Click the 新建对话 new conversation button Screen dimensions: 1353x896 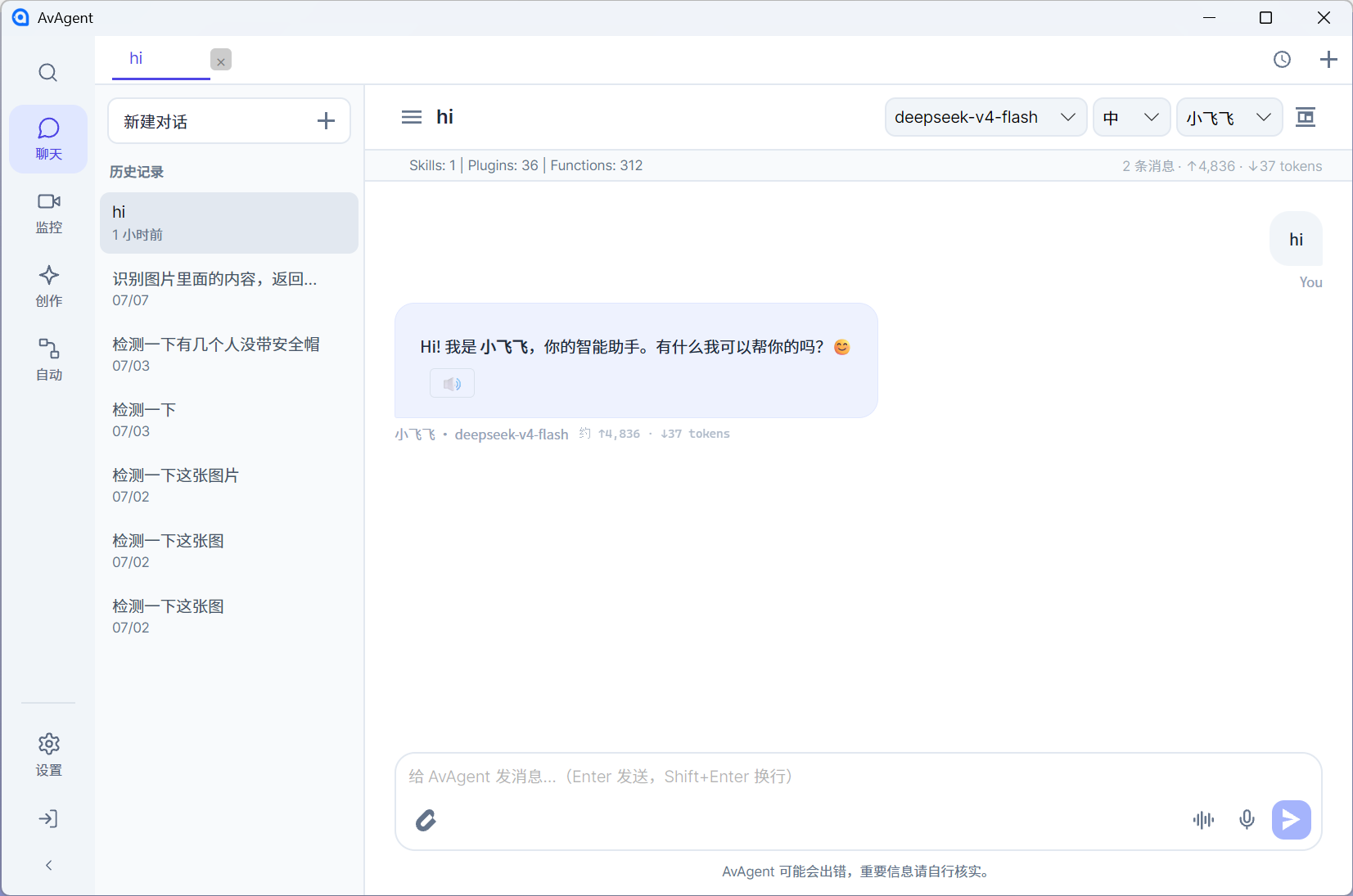pyautogui.click(x=229, y=121)
